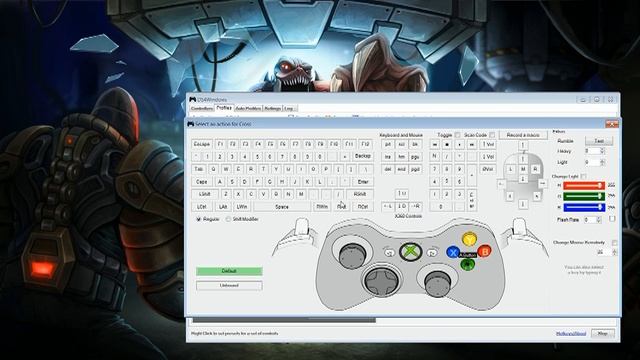Choose mouse move down arrow below the mouse

click(522, 204)
